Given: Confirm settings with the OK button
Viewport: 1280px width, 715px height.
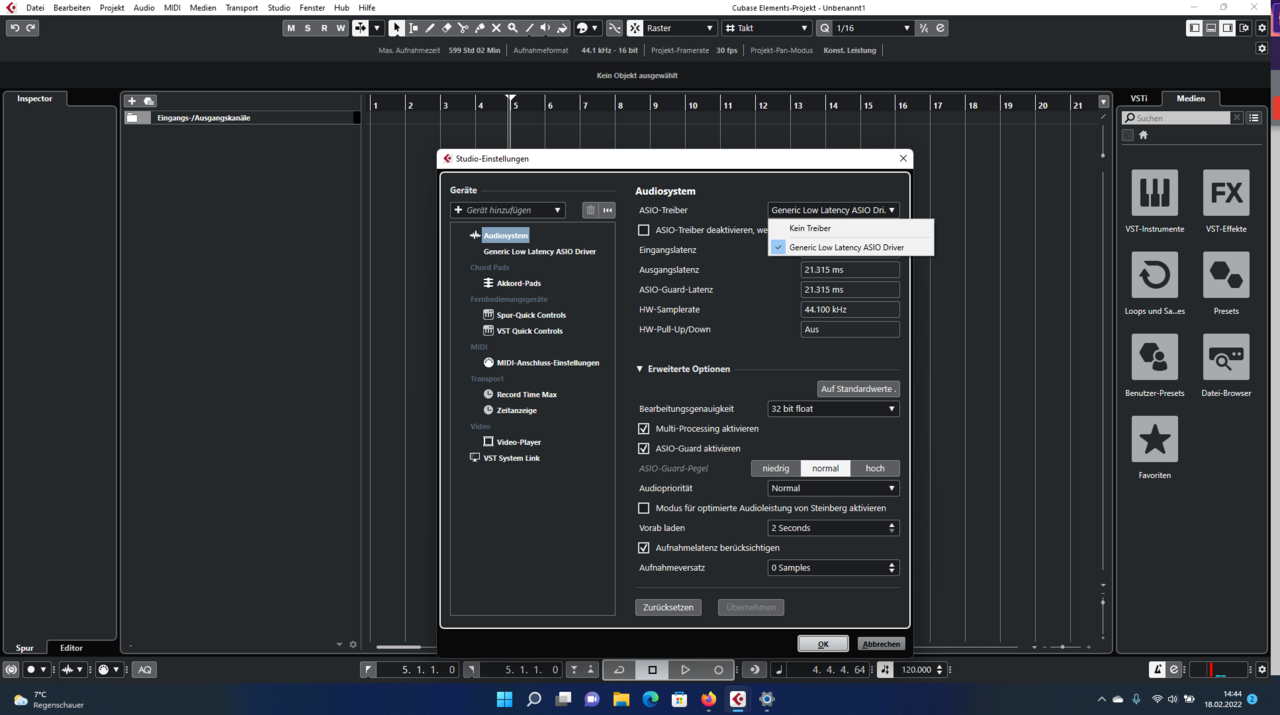Looking at the screenshot, I should click(x=822, y=644).
